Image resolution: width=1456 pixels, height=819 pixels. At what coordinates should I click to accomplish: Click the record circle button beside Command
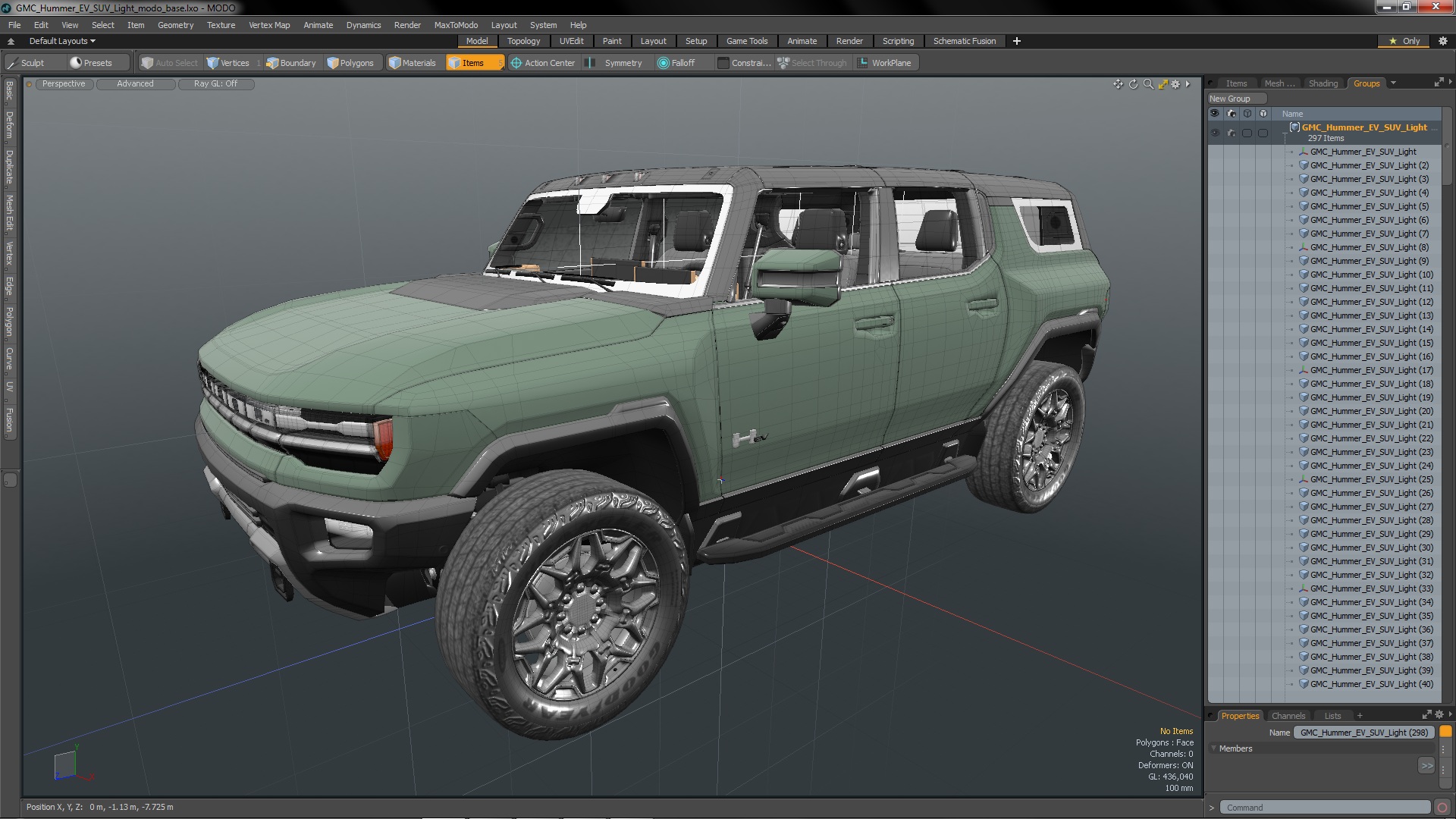click(x=1442, y=808)
